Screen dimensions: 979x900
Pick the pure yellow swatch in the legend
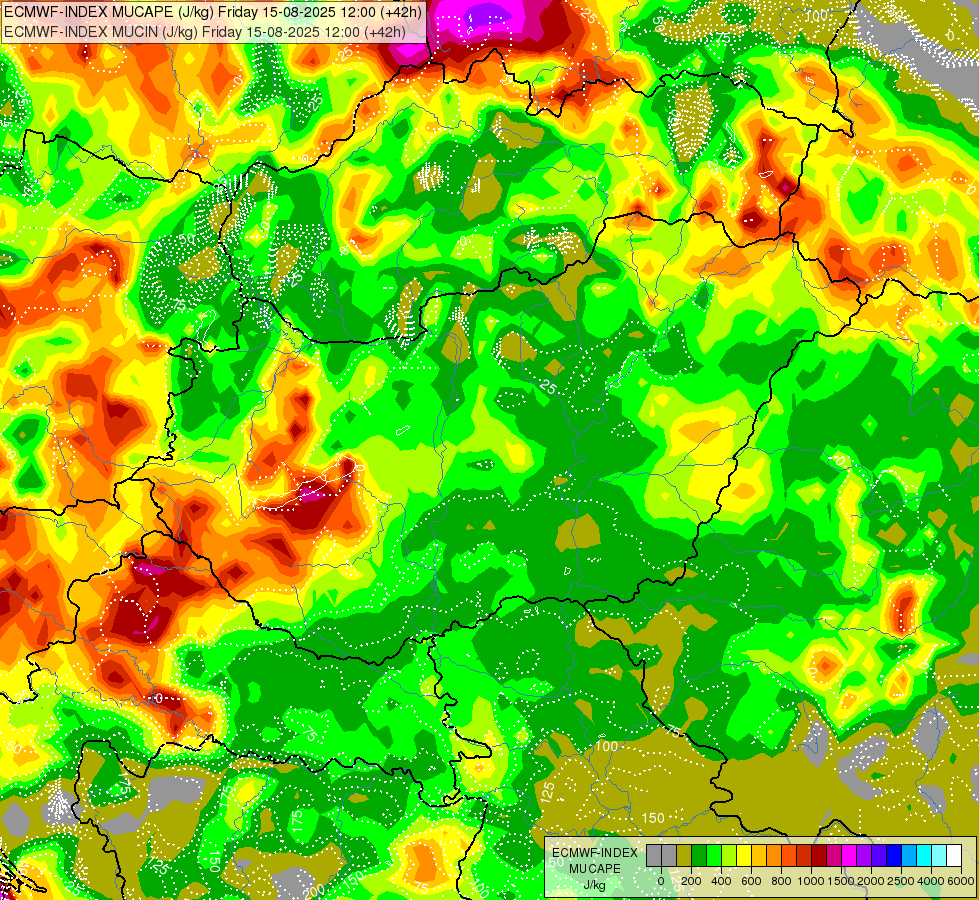[744, 855]
